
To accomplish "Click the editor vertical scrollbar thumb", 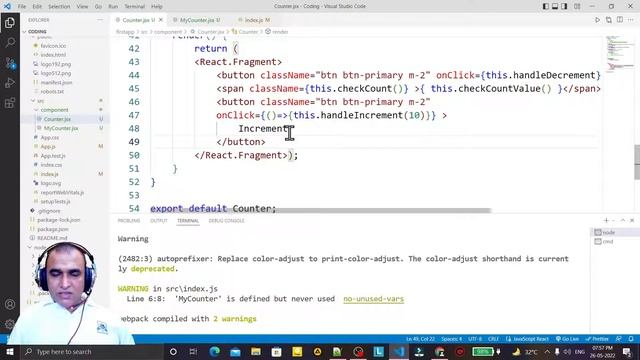I will 637,162.
